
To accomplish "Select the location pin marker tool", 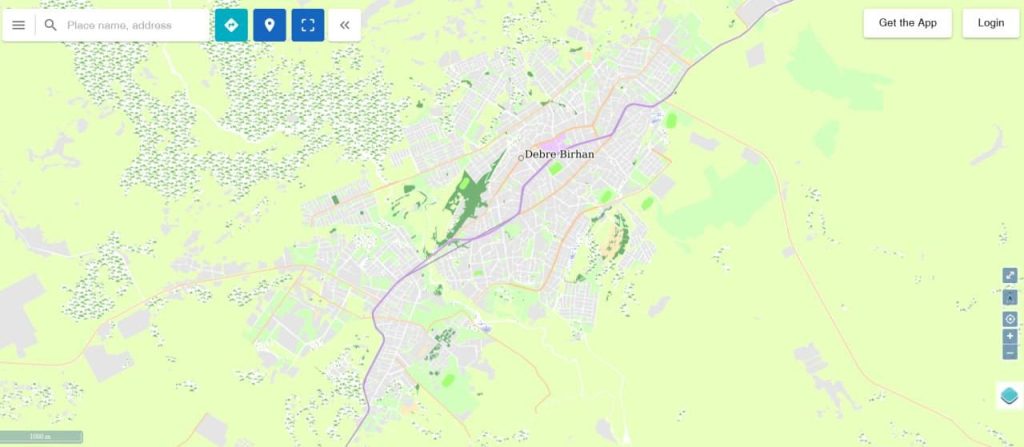I will [270, 25].
